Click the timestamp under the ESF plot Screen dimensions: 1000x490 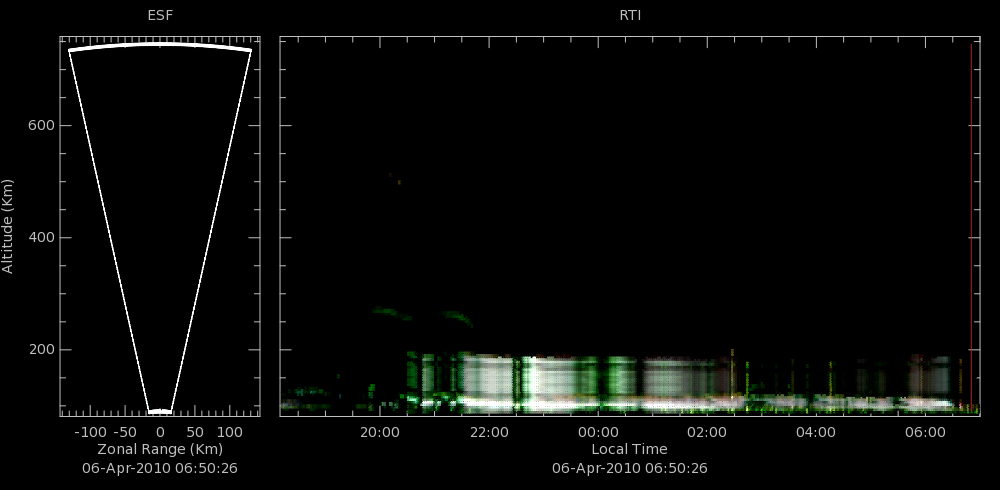[160, 468]
